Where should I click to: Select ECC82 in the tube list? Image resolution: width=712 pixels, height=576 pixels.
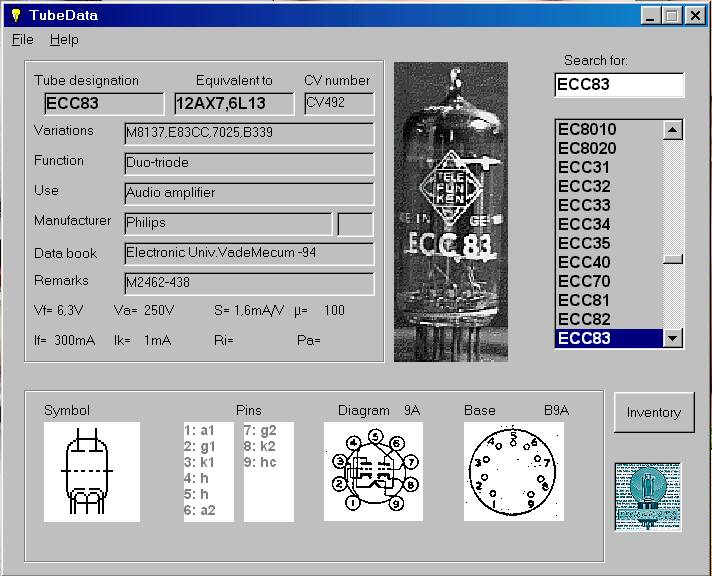pos(608,319)
